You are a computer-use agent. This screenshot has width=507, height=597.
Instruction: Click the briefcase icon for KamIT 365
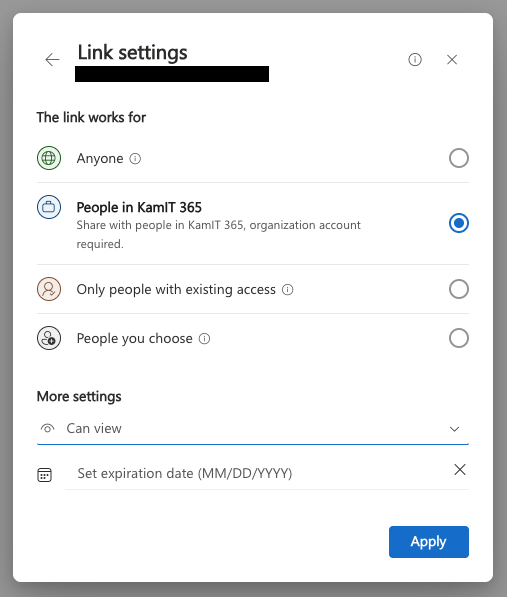coord(49,207)
